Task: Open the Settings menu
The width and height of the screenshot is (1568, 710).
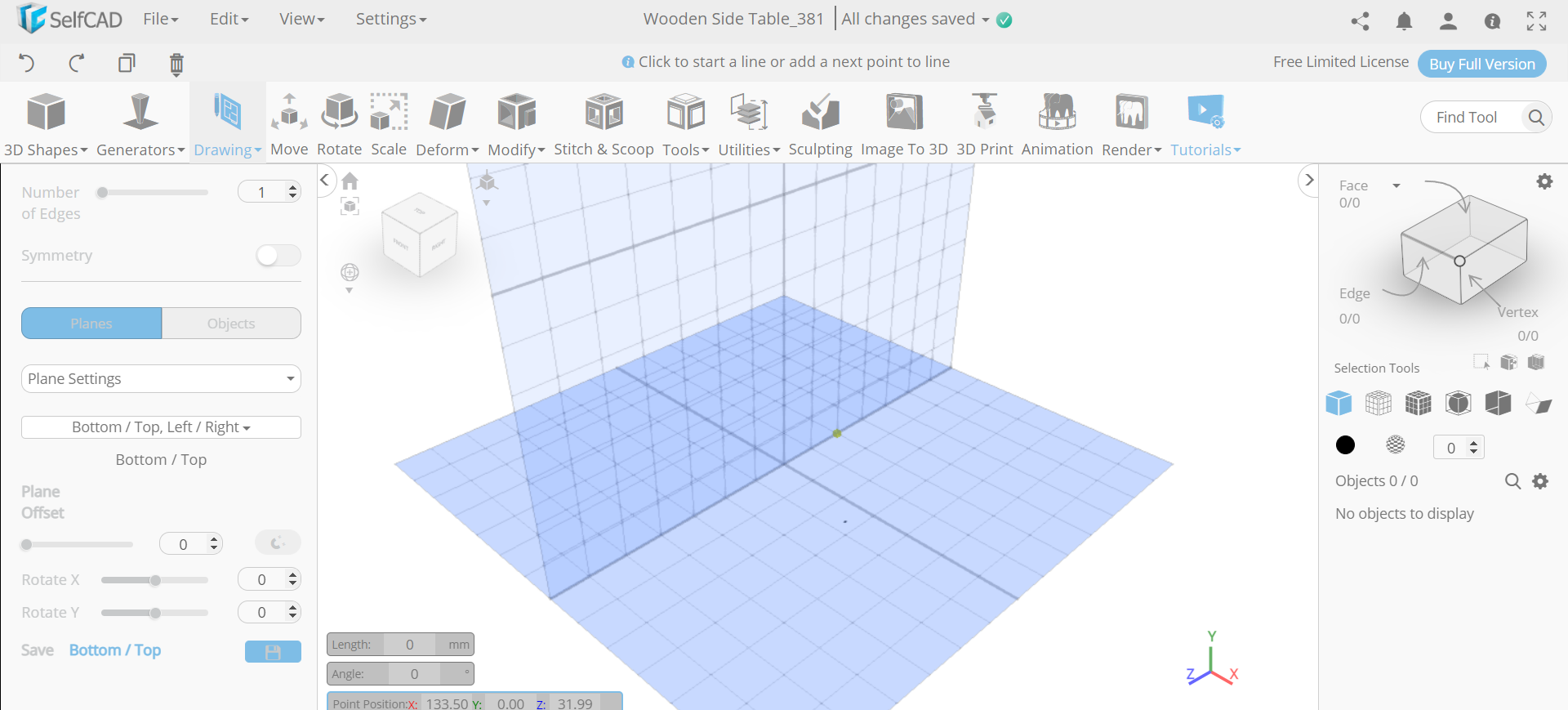Action: (x=390, y=19)
